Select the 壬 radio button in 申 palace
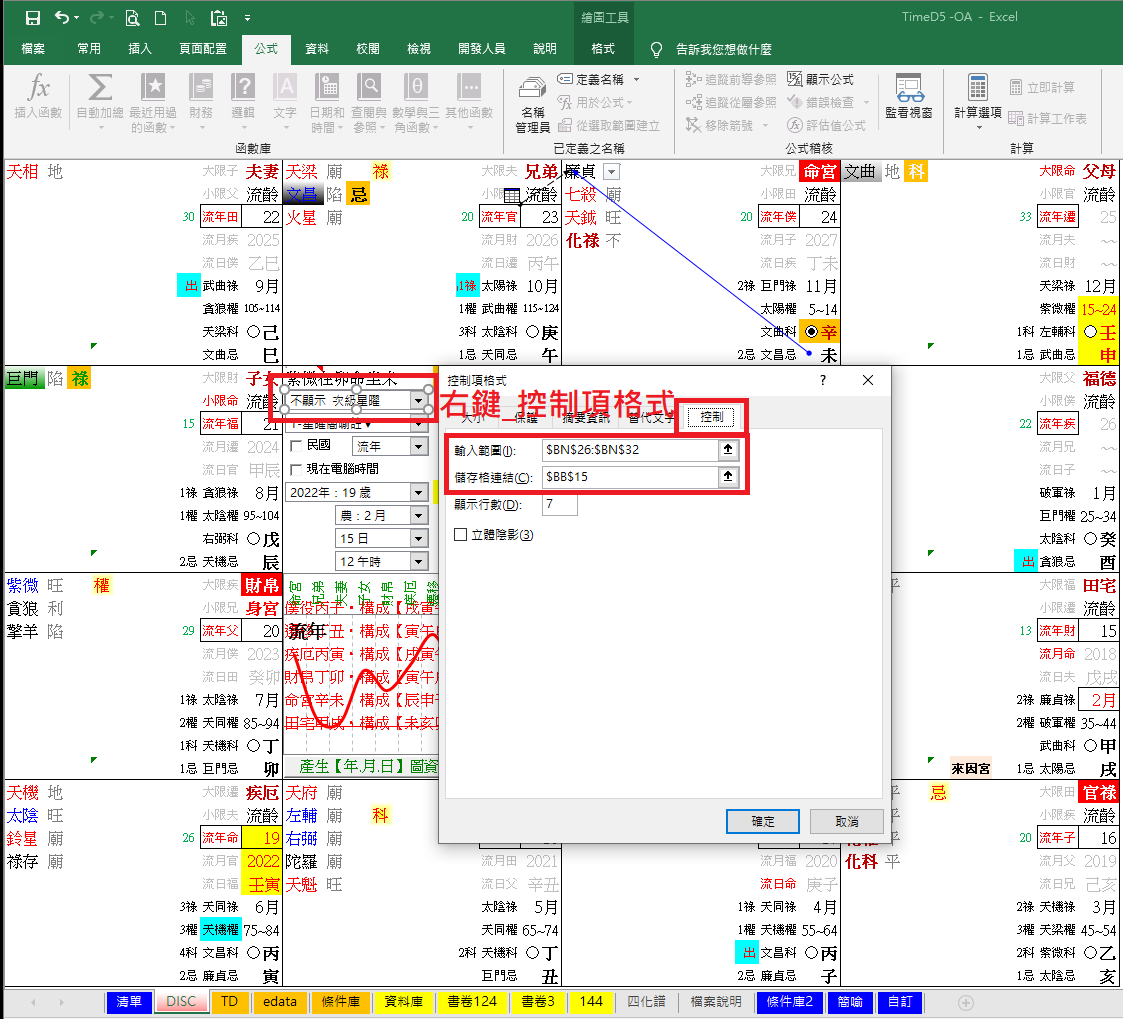Screen dimensions: 1123x1019 click(x=1090, y=332)
